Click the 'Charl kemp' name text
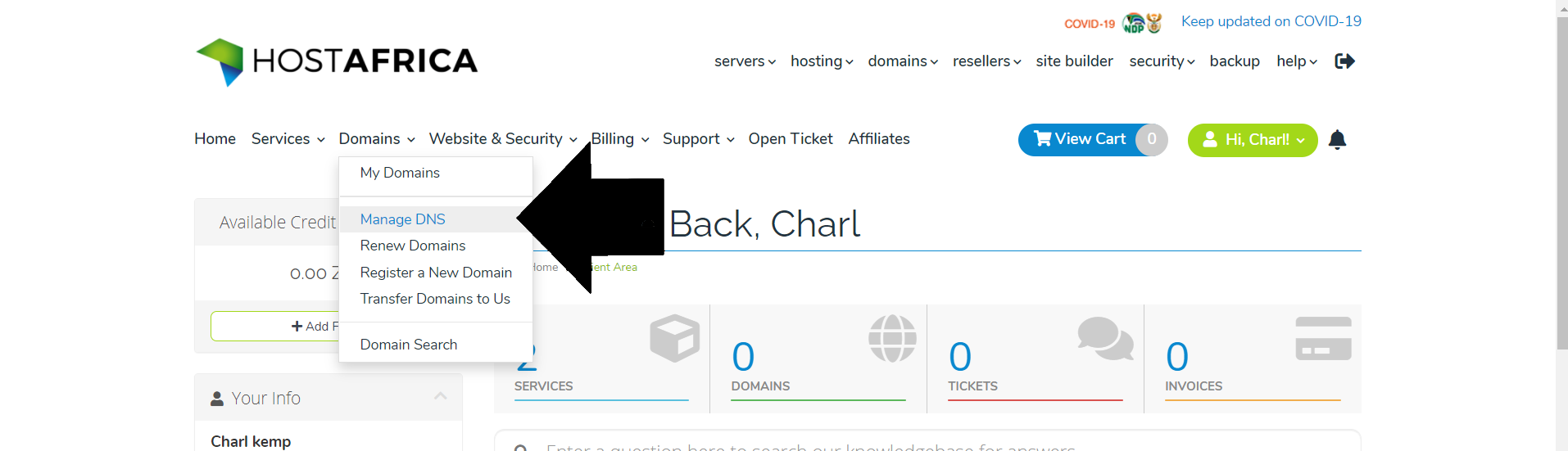Screen dimensions: 1568x451 [251, 441]
